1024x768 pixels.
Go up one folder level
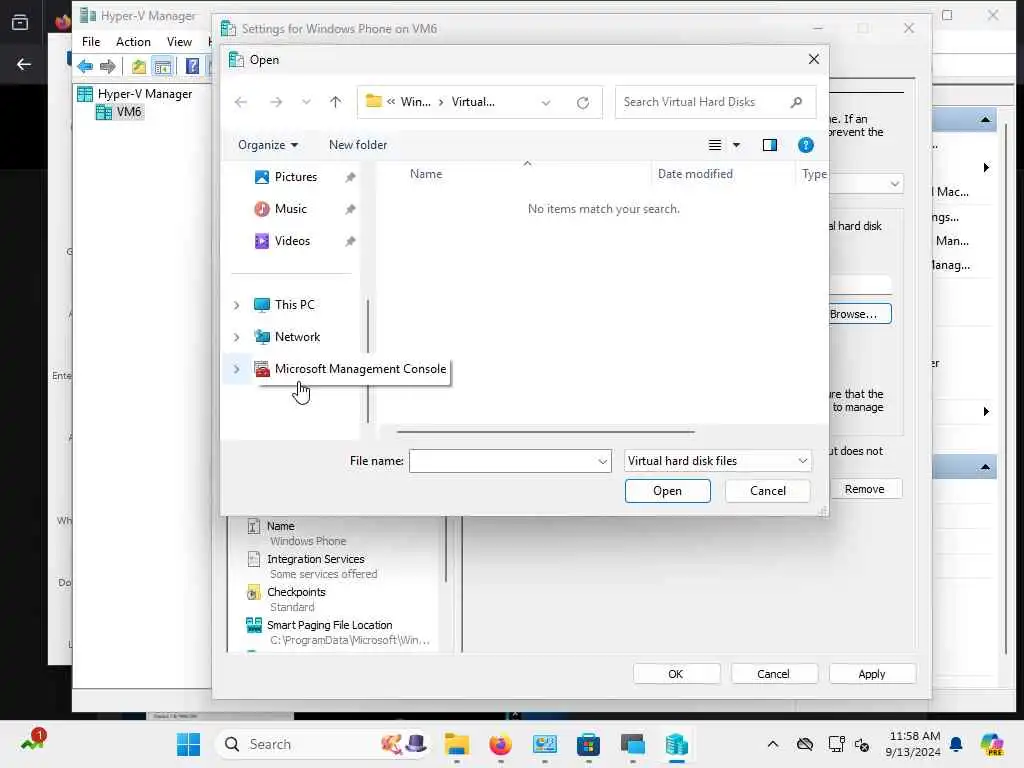click(335, 102)
